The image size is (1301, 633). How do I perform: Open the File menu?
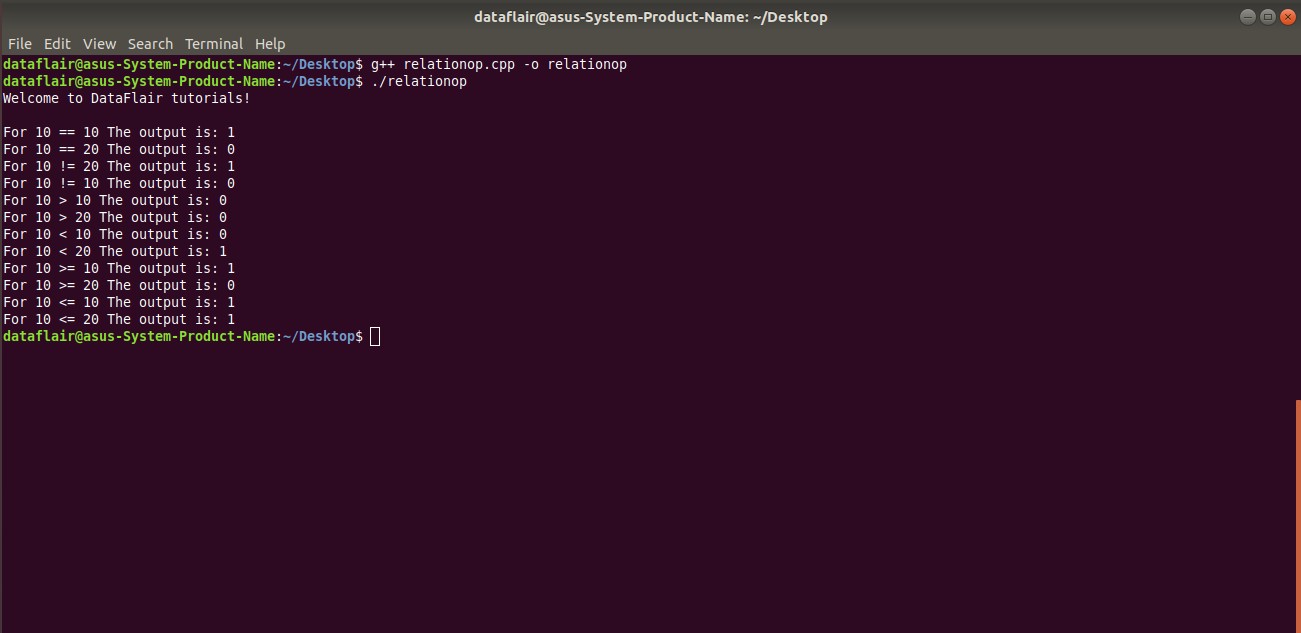20,44
